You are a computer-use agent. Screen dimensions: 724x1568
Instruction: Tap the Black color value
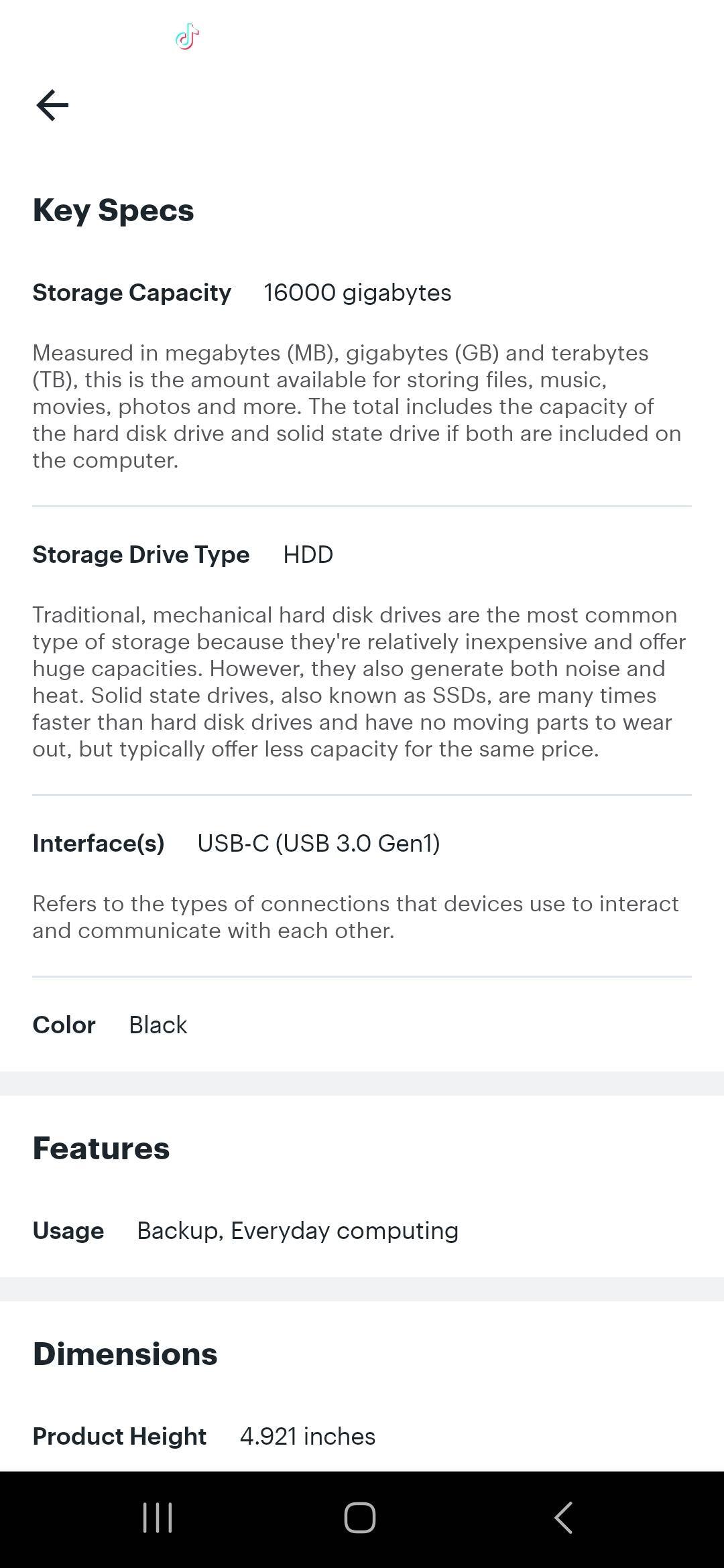[158, 1025]
